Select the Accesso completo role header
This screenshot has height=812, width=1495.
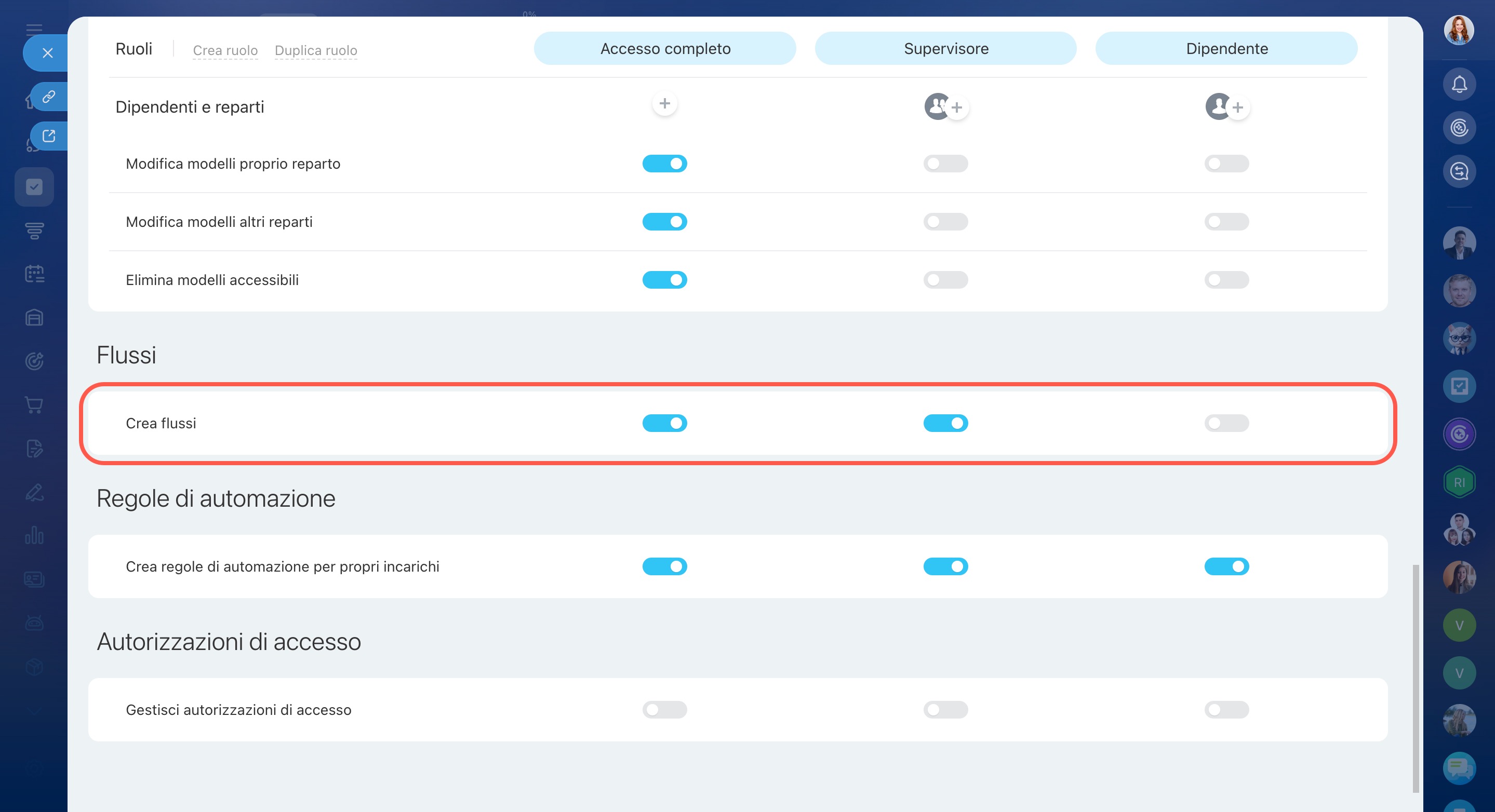pos(664,49)
